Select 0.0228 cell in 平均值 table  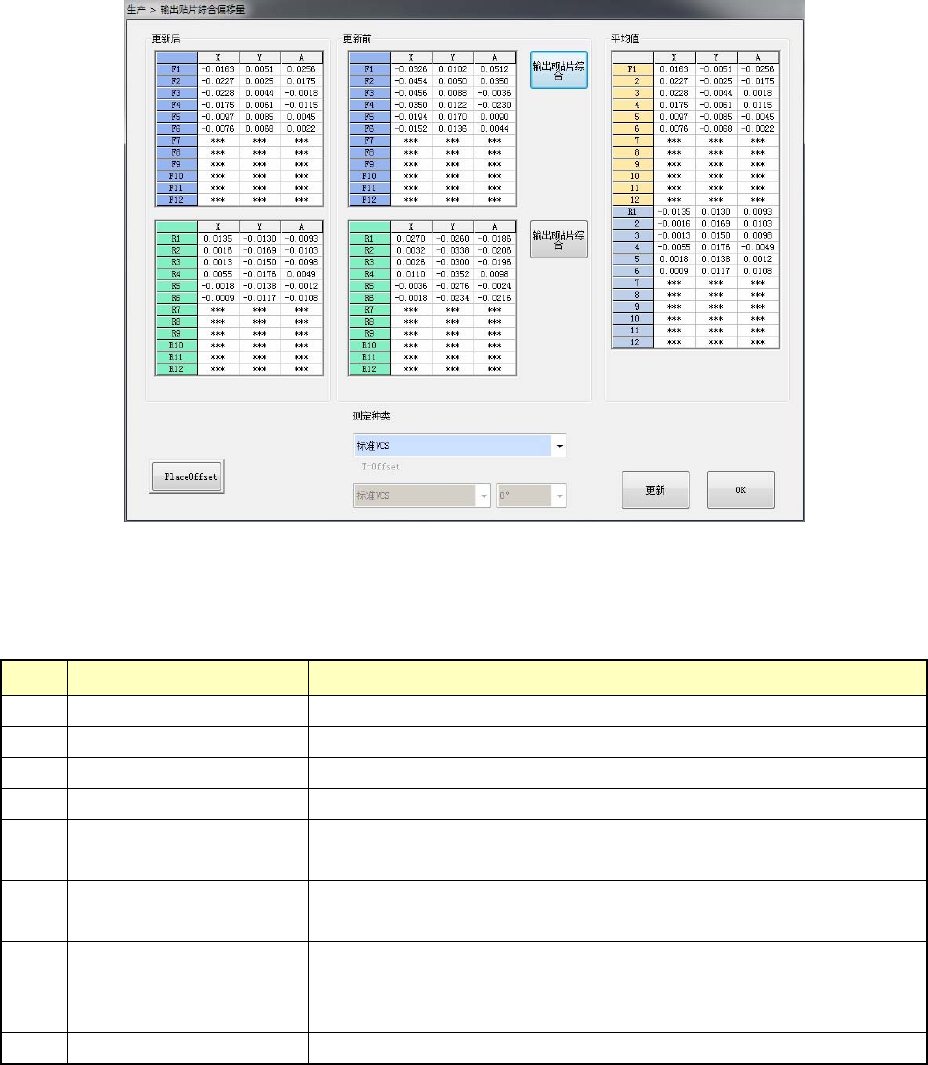pos(675,93)
